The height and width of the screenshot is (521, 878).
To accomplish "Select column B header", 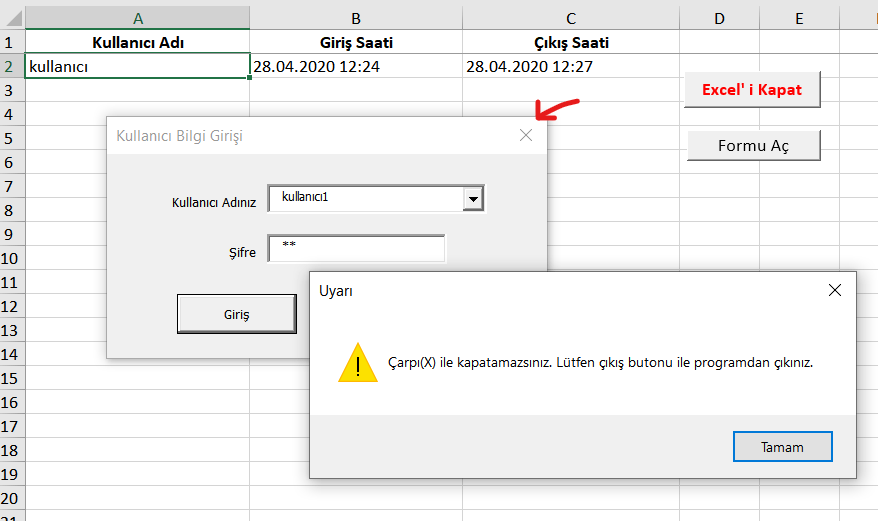I will pyautogui.click(x=356, y=18).
